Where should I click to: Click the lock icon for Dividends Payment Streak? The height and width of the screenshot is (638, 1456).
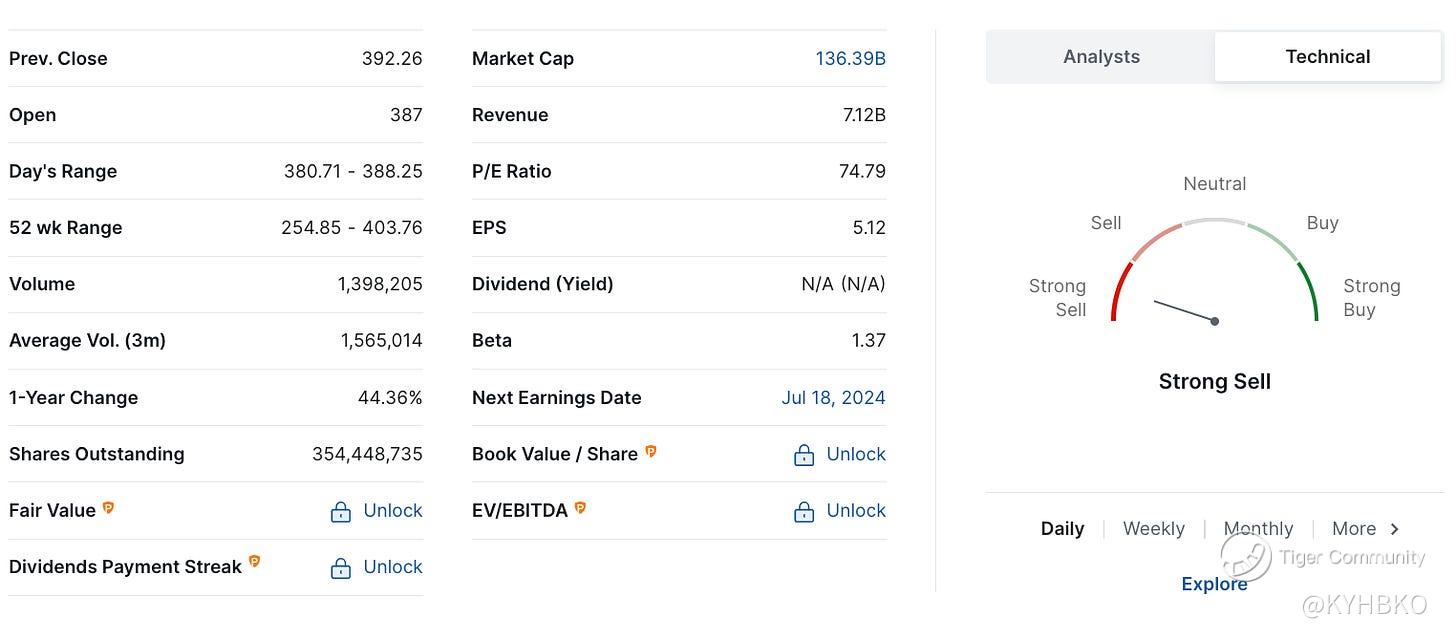(x=341, y=568)
